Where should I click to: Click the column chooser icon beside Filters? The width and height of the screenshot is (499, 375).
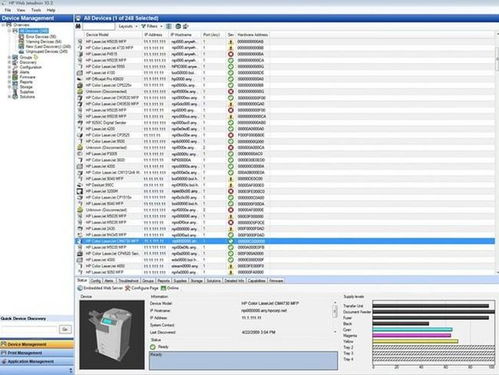pos(169,26)
